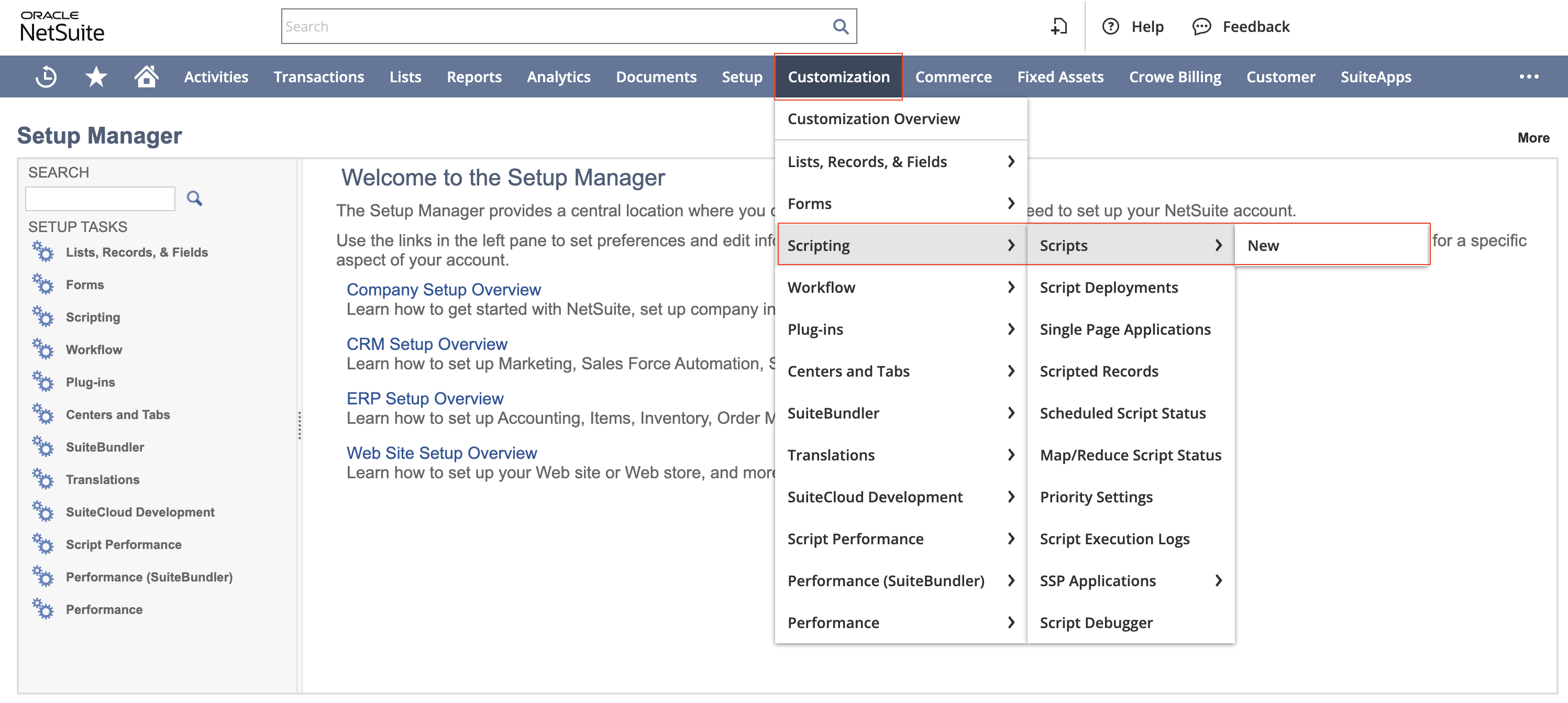Choose Script Deployments from Scripting submenu
1568x703 pixels.
[x=1130, y=287]
